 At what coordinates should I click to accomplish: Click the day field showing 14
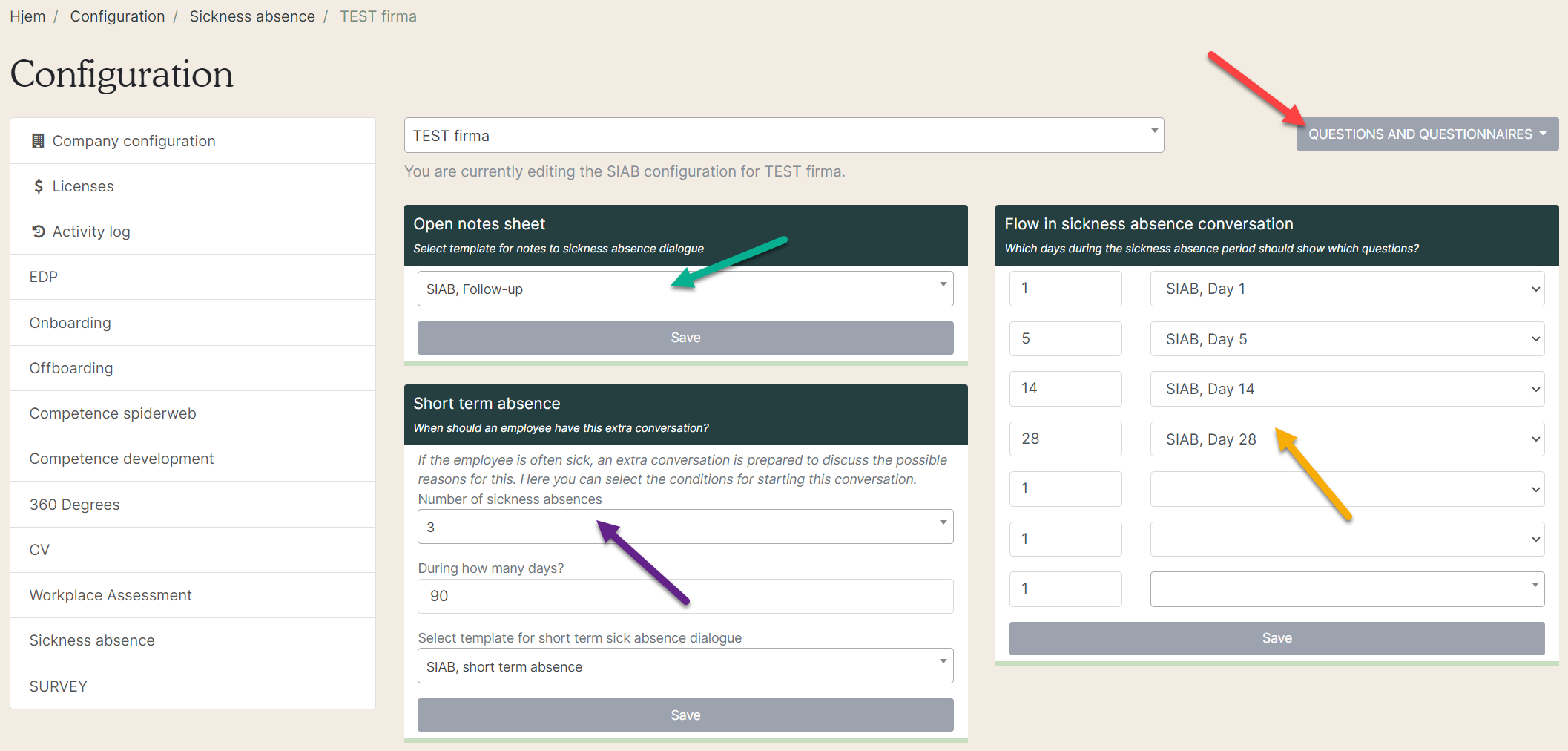pyautogui.click(x=1065, y=388)
